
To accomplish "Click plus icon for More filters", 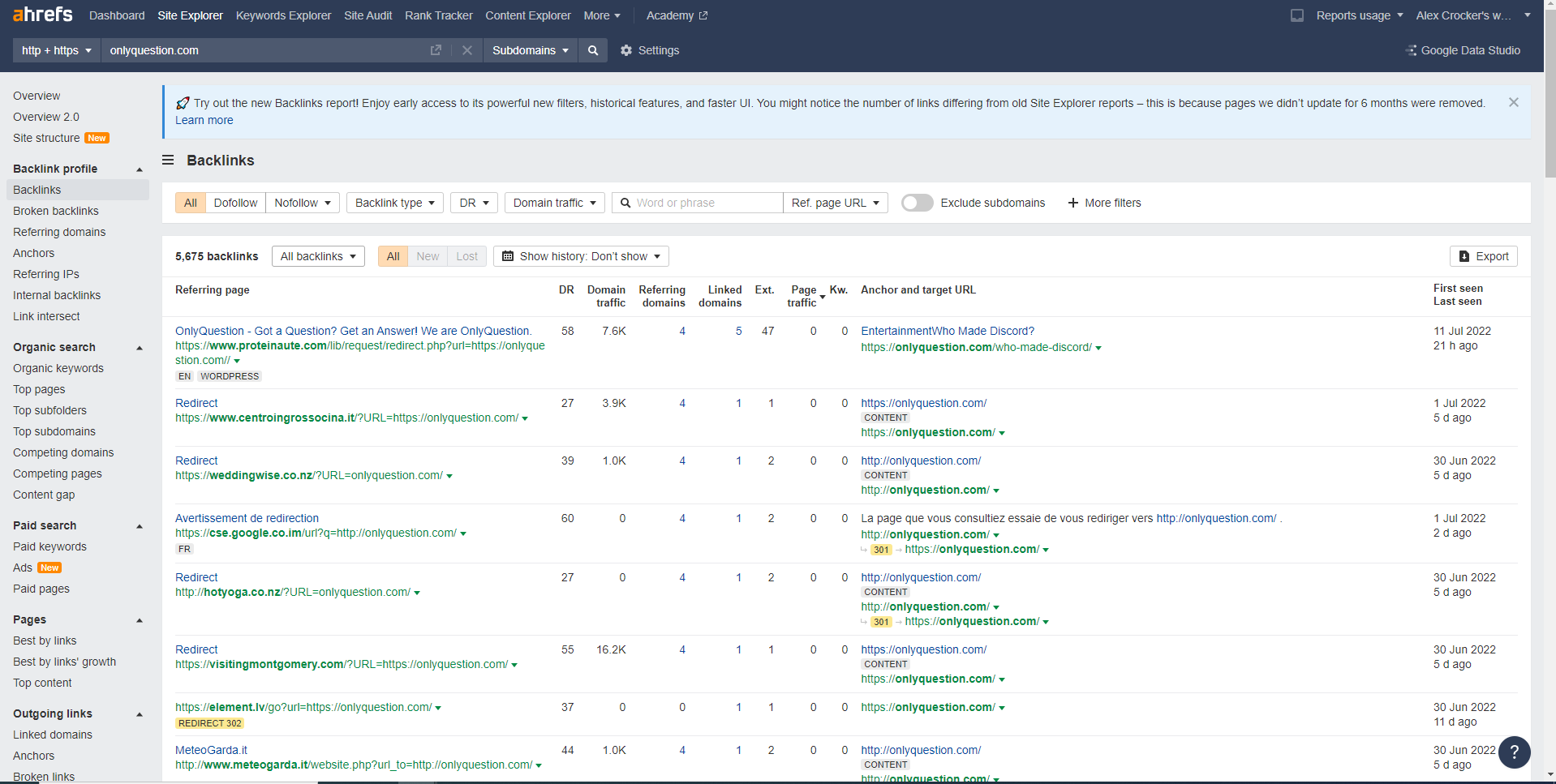I will 1072,203.
